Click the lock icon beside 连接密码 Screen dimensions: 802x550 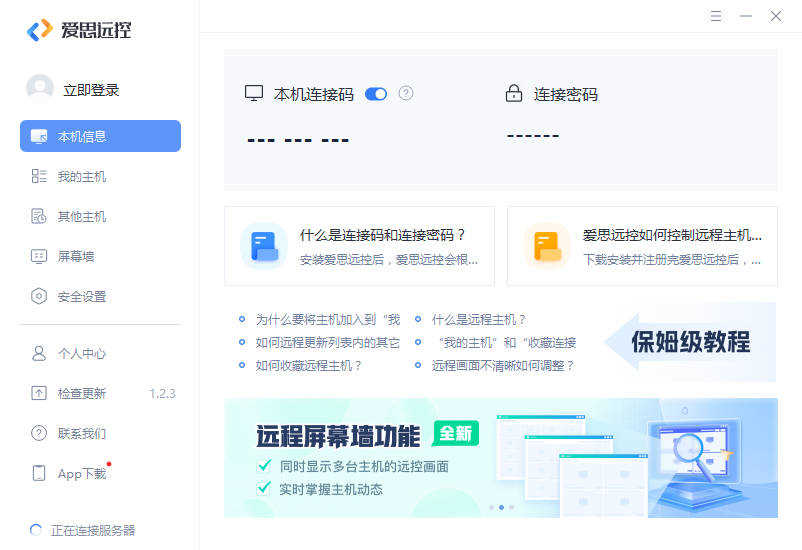[514, 94]
